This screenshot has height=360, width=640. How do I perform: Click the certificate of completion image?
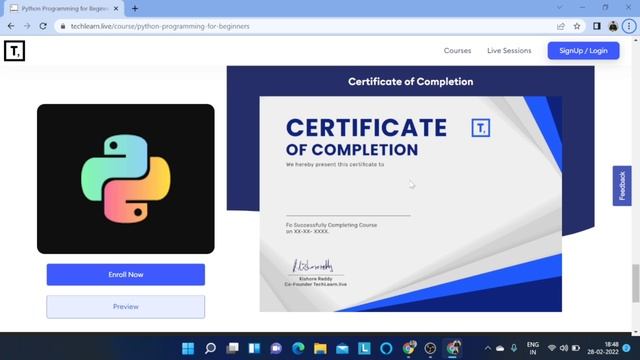(411, 204)
